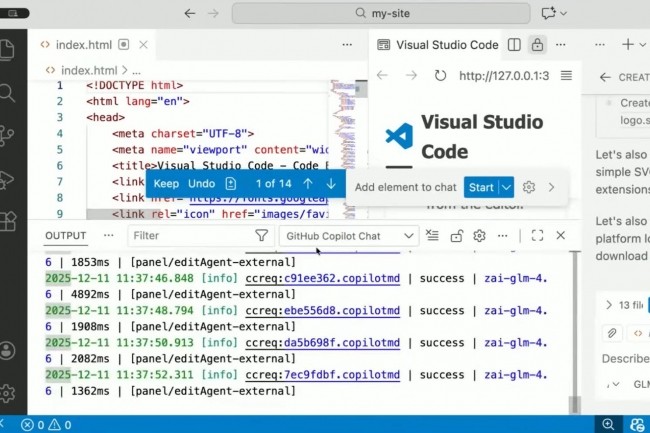This screenshot has height=433, width=650.
Task: Maximize the panel size
Action: pos(537,235)
